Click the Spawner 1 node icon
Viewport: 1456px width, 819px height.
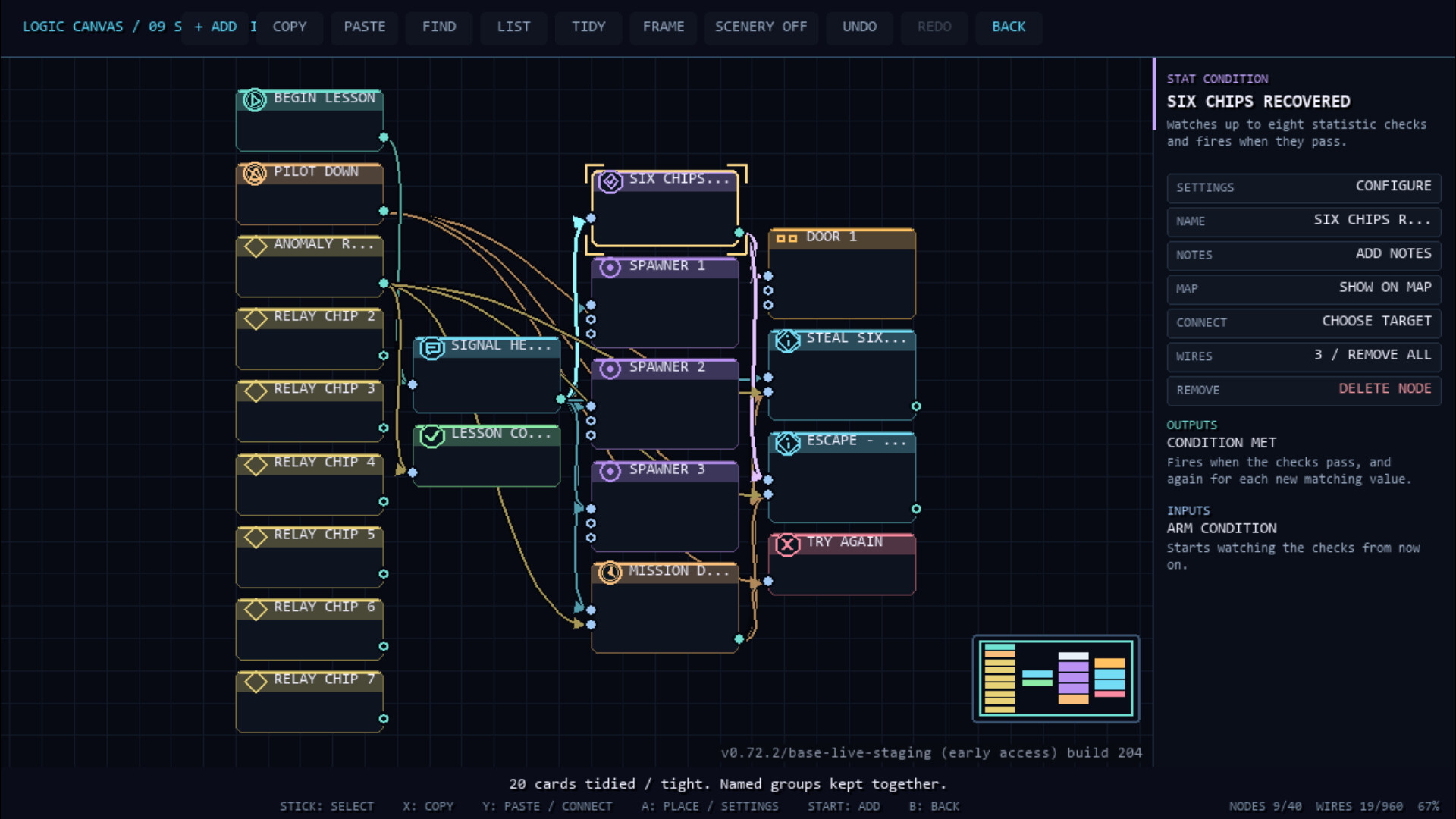click(x=610, y=268)
